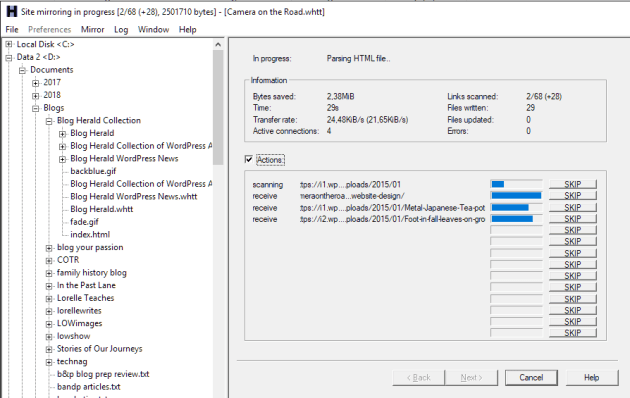Open the File menu
Viewport: 630px width, 398px height.
(12, 29)
